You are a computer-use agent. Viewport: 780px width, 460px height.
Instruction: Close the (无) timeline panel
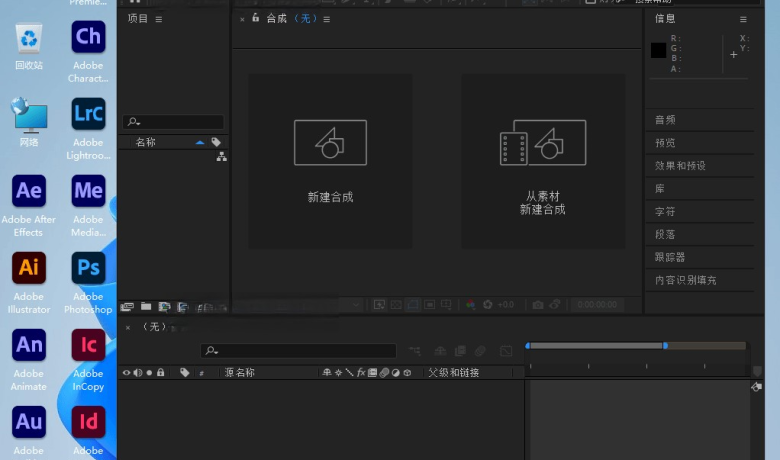pos(128,328)
